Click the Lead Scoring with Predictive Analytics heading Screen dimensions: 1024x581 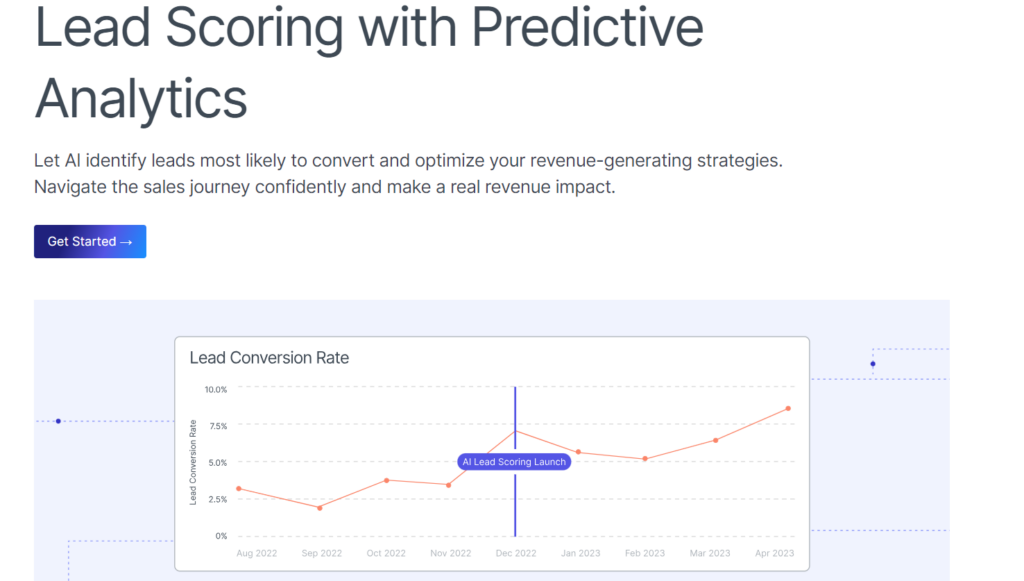tap(369, 62)
